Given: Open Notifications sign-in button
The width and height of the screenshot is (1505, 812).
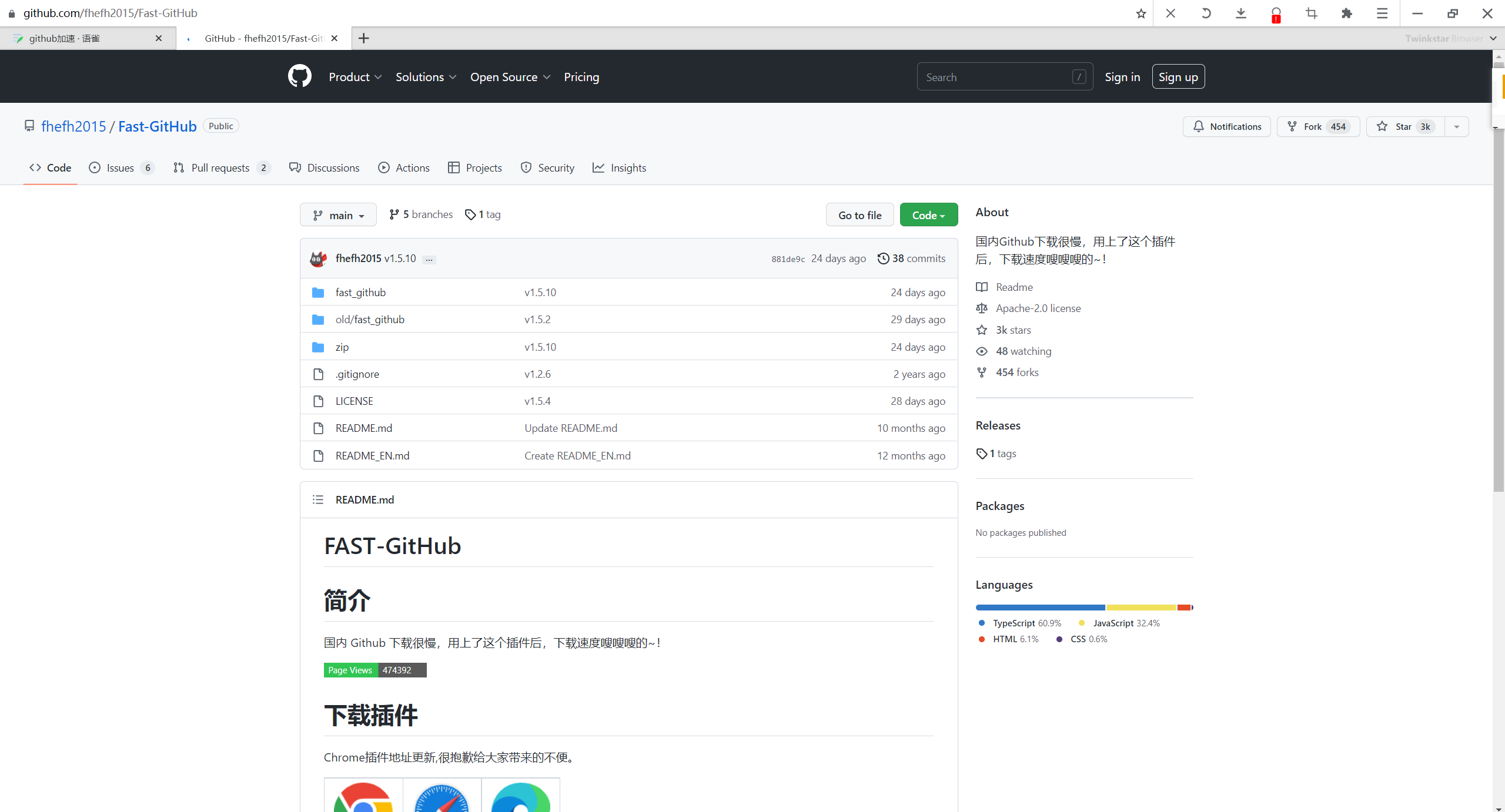Looking at the screenshot, I should click(x=1226, y=126).
